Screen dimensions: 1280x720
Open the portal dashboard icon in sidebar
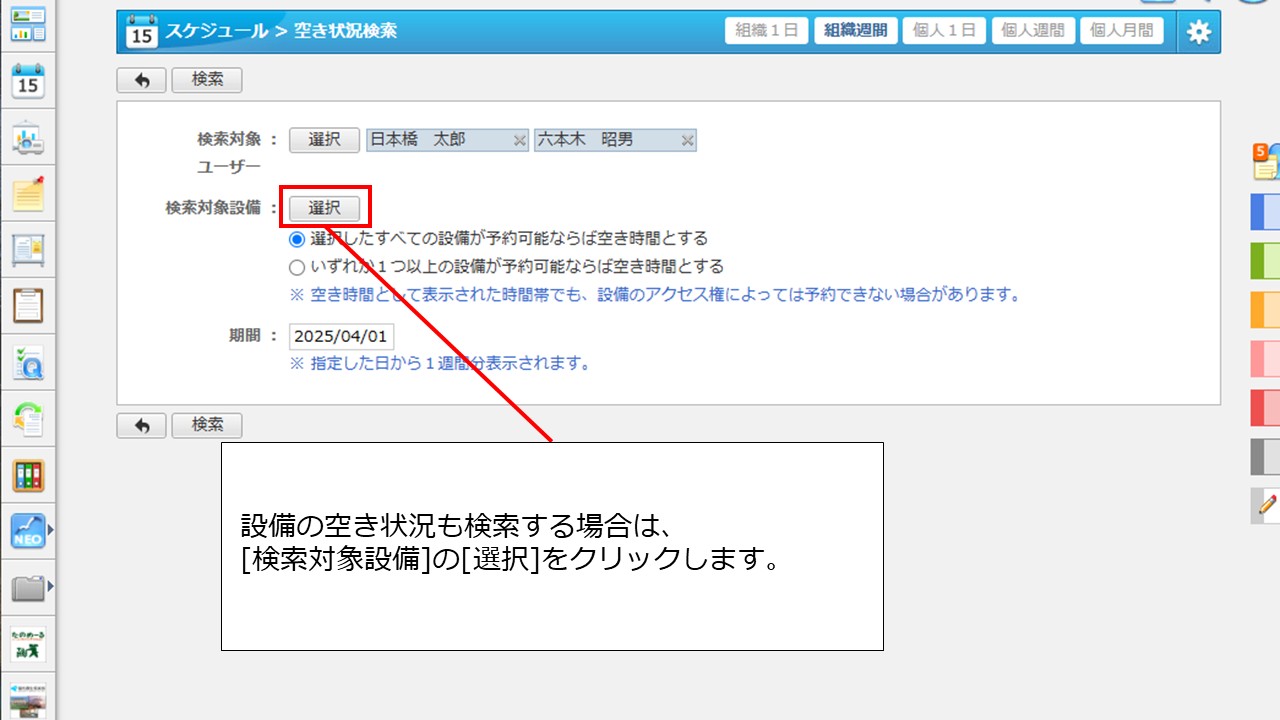coord(28,22)
